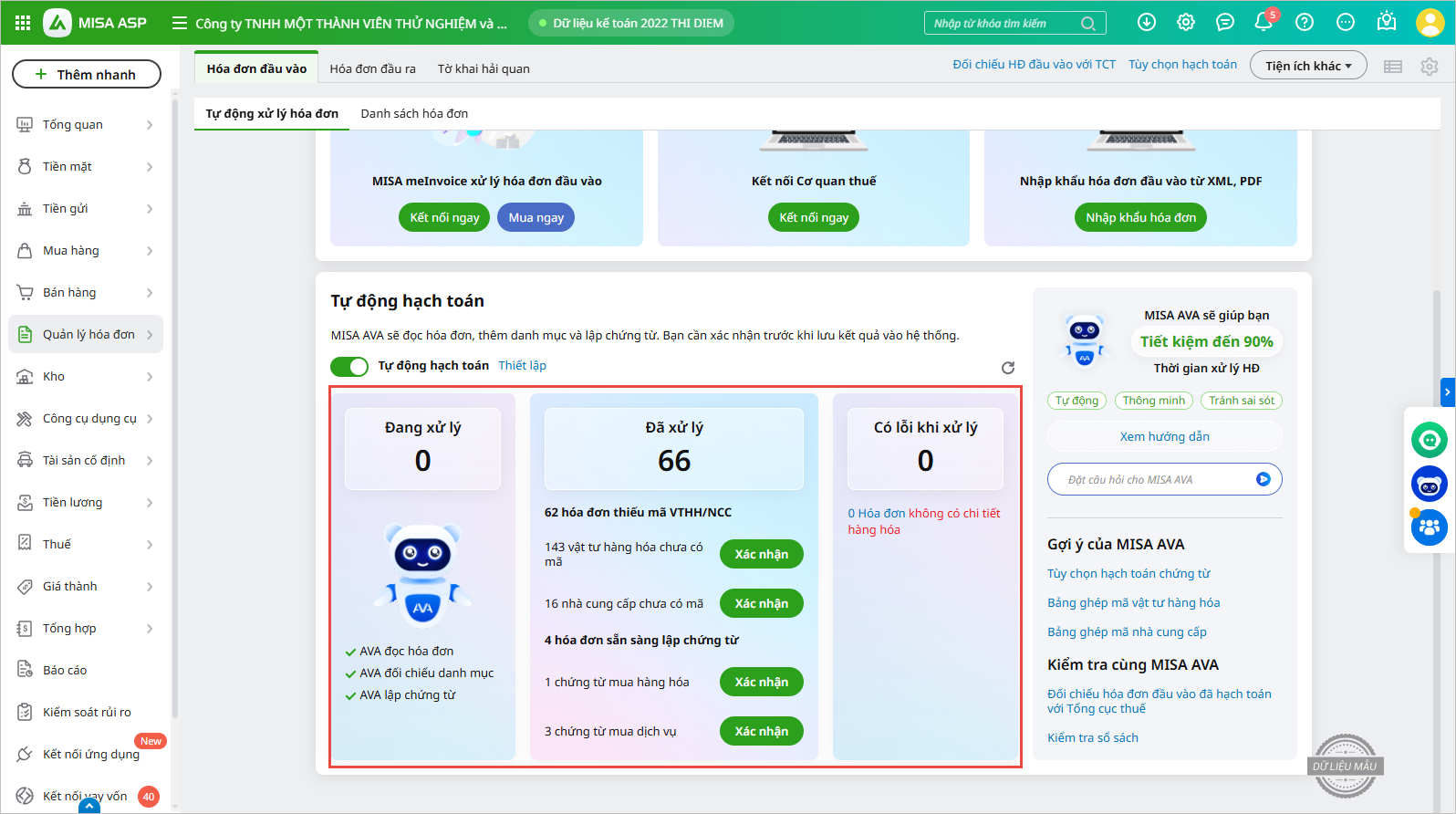Confirm 16 nhà cung cấp chưa có mã
This screenshot has width=1456, height=814.
point(761,603)
